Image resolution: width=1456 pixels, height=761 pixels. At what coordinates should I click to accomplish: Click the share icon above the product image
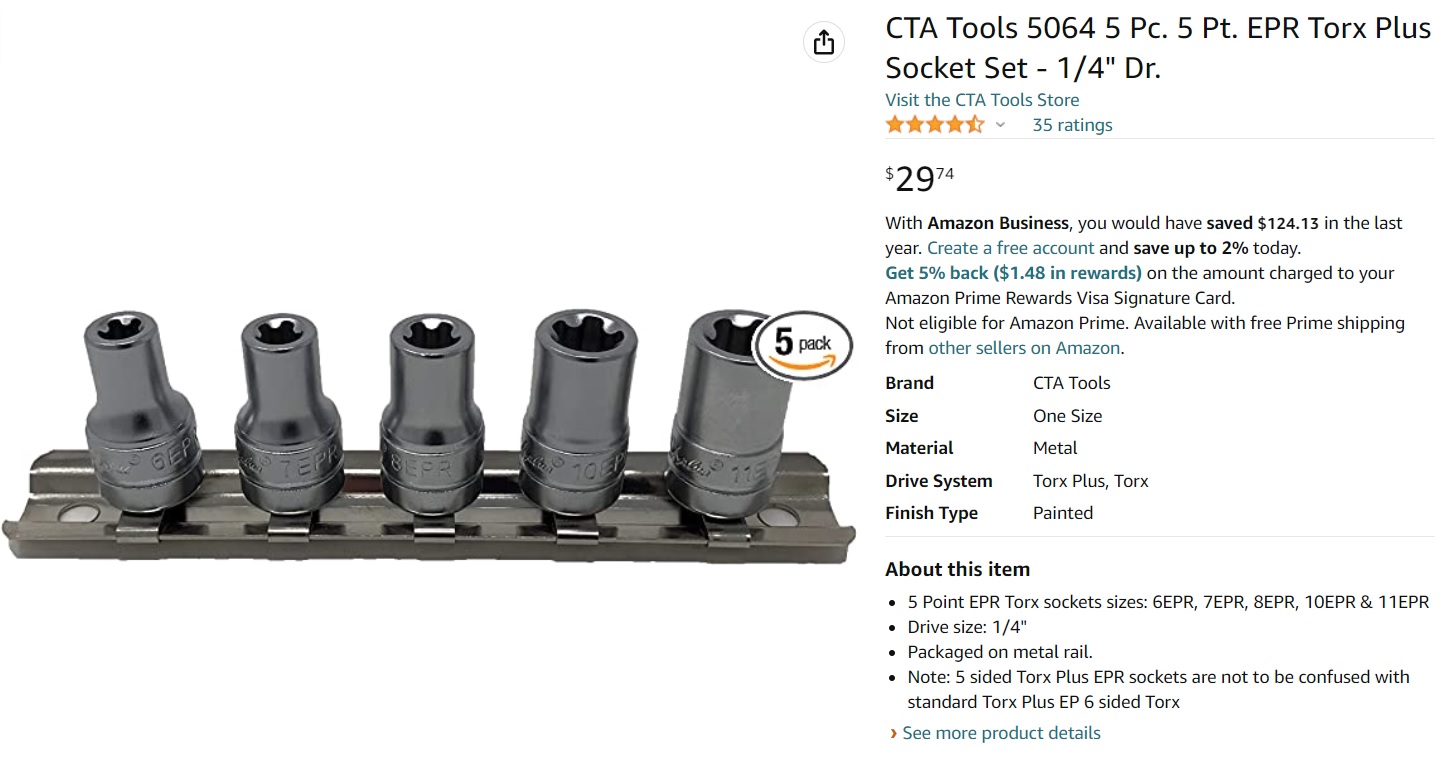823,42
